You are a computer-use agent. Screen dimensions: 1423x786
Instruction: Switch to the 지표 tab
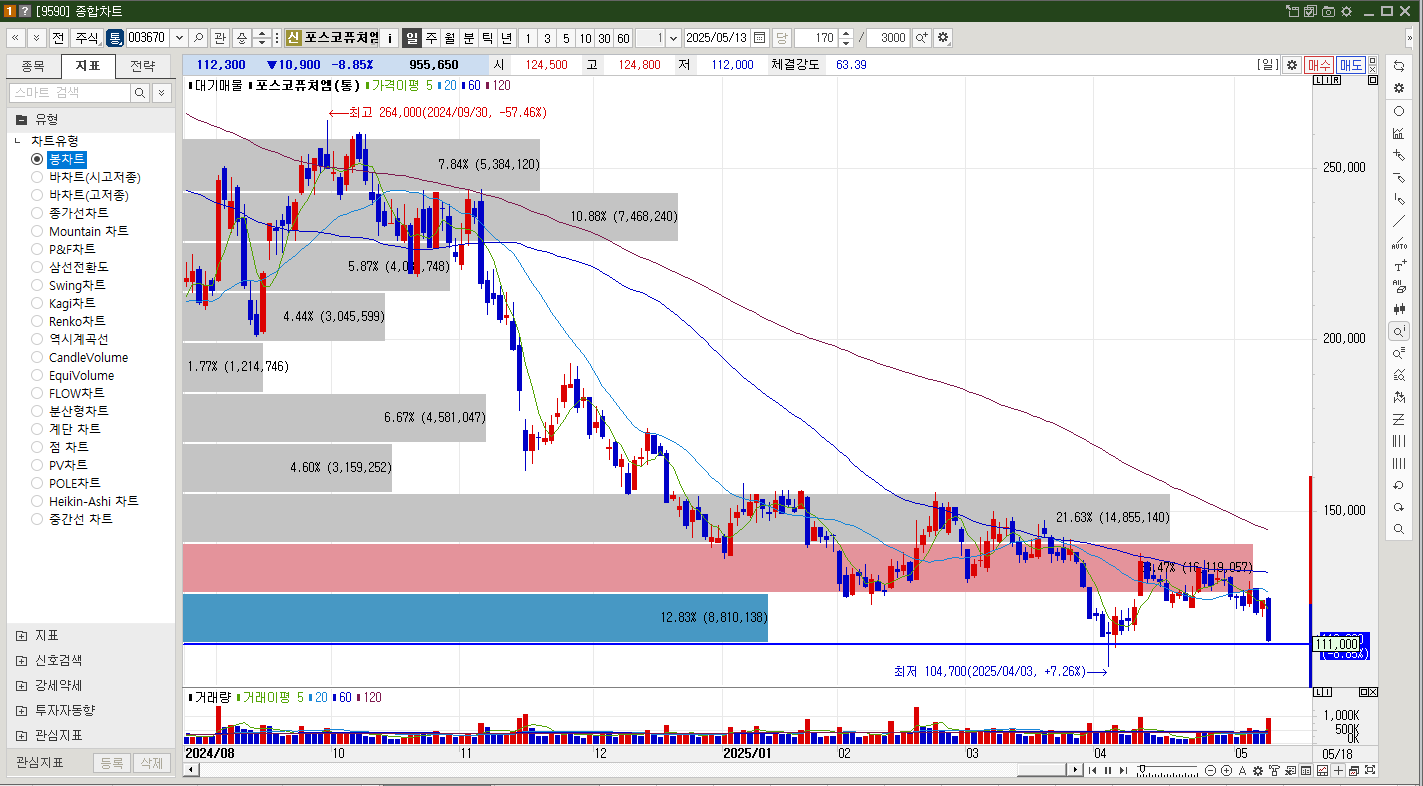(x=88, y=66)
